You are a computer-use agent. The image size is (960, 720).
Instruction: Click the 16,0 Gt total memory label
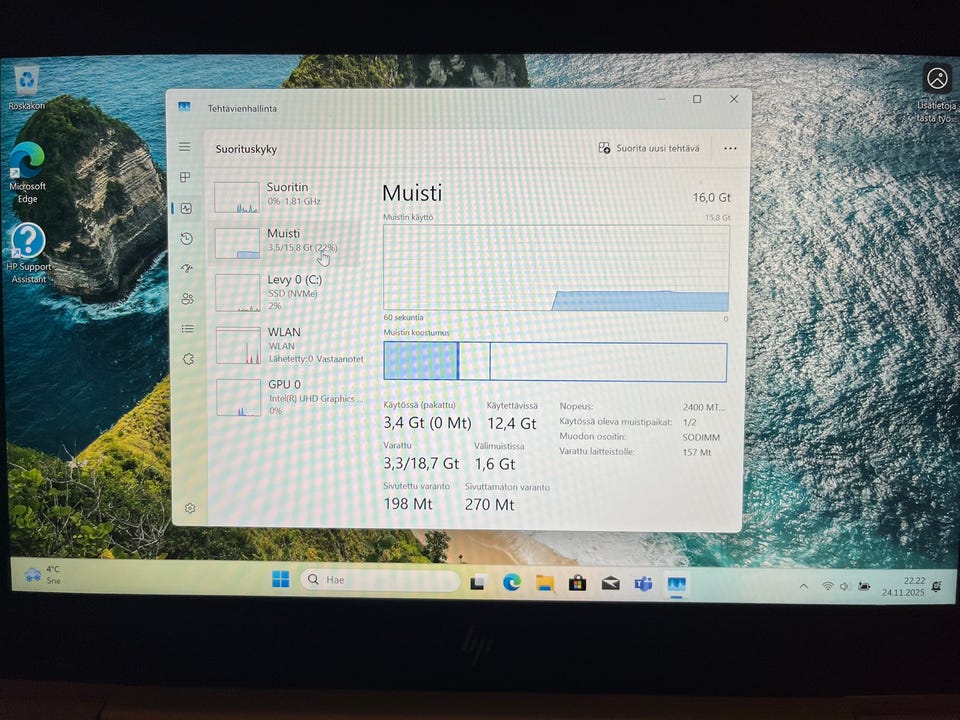[x=711, y=198]
